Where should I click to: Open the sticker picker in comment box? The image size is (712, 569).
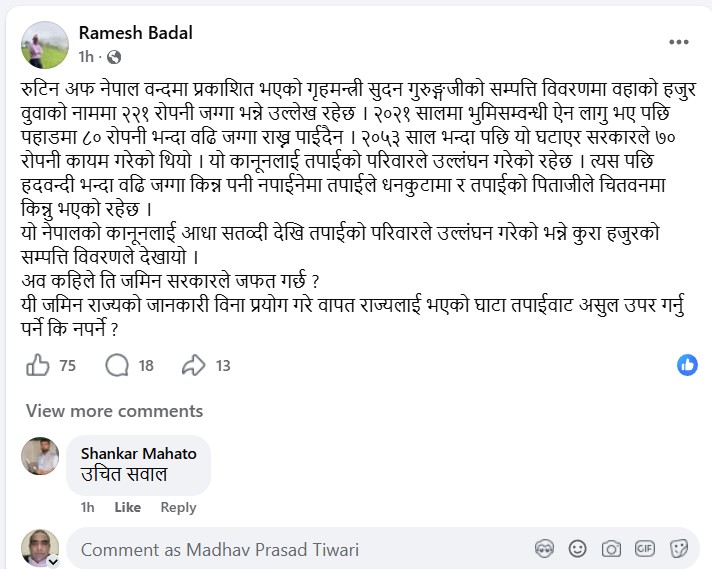(677, 549)
